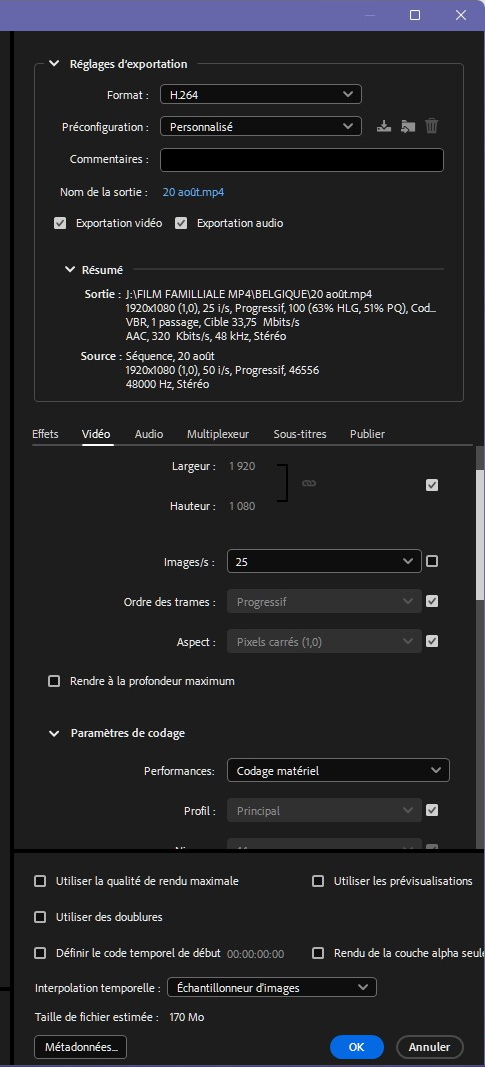Switch to the Multiplexeur tab
485x1067 pixels.
click(218, 434)
